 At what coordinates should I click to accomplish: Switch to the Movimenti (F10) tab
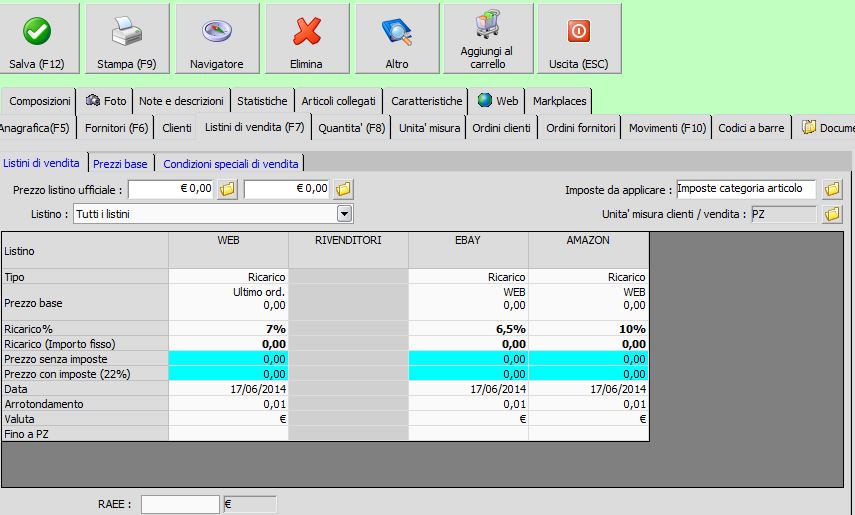tap(667, 128)
